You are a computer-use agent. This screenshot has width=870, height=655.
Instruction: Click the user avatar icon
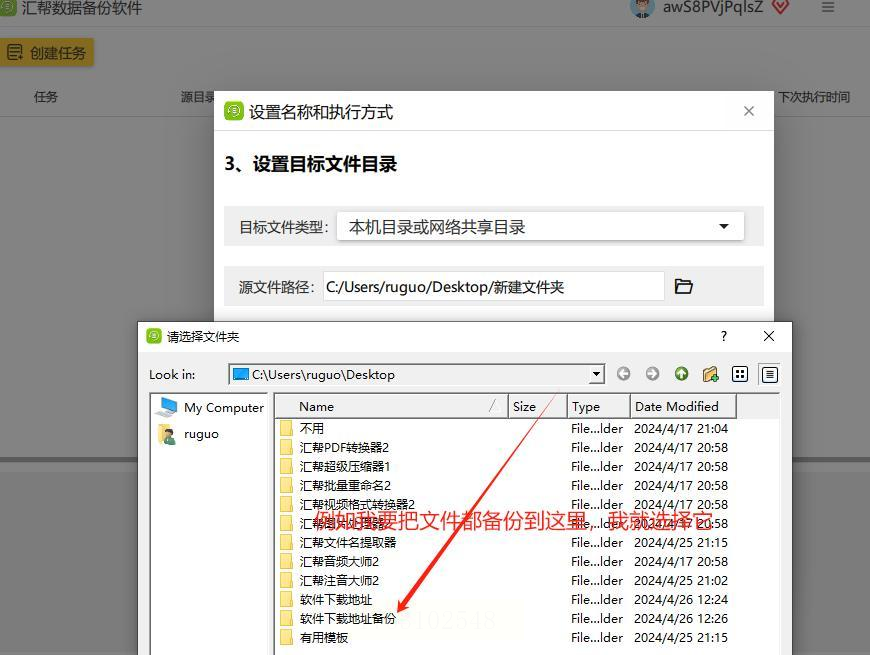(x=643, y=8)
